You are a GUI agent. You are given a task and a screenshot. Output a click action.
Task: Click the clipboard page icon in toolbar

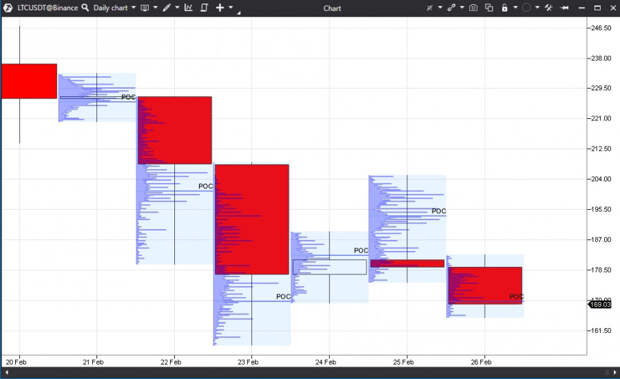point(204,8)
